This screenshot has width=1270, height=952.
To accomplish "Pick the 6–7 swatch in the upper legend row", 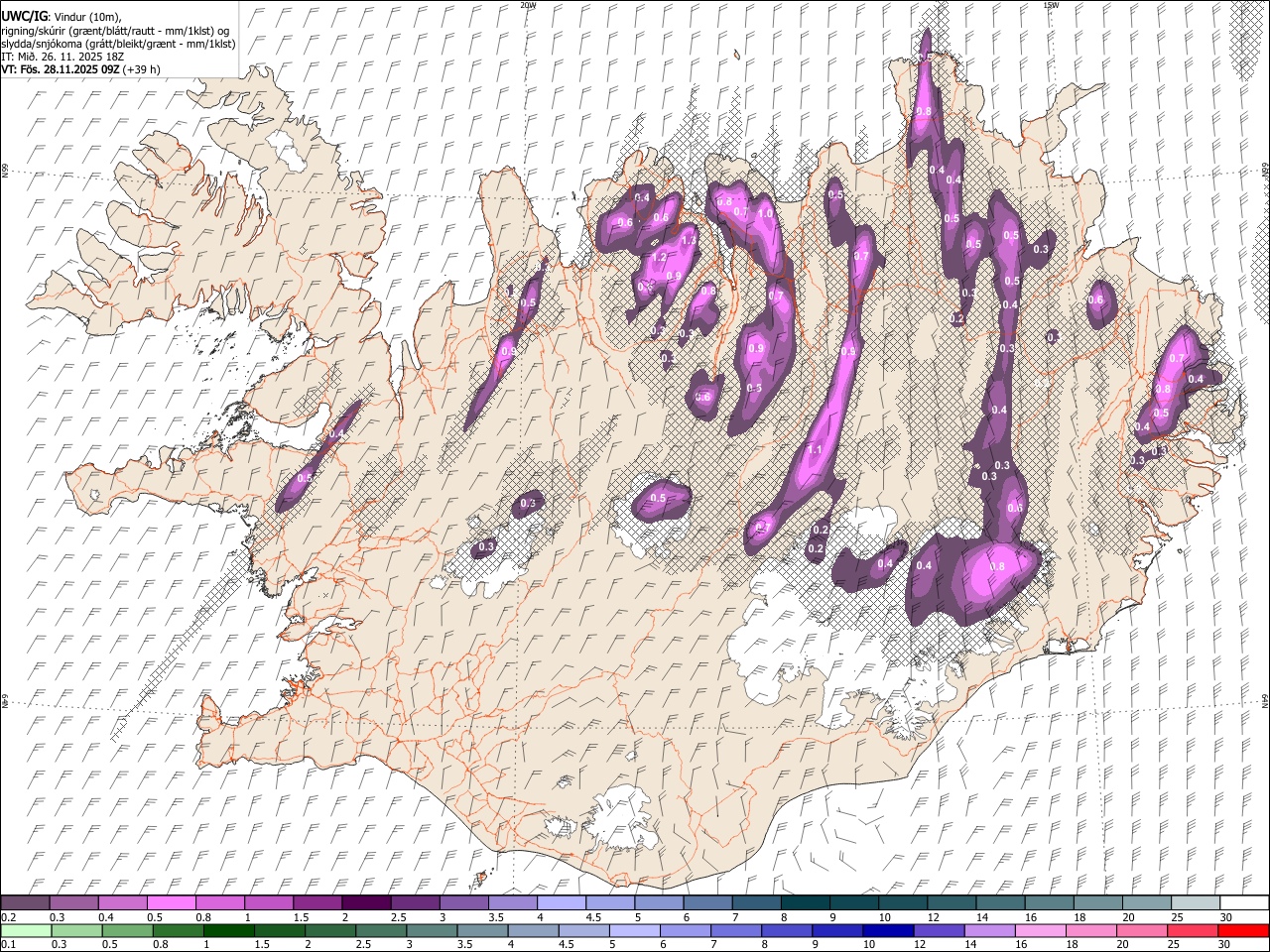I will click(707, 902).
